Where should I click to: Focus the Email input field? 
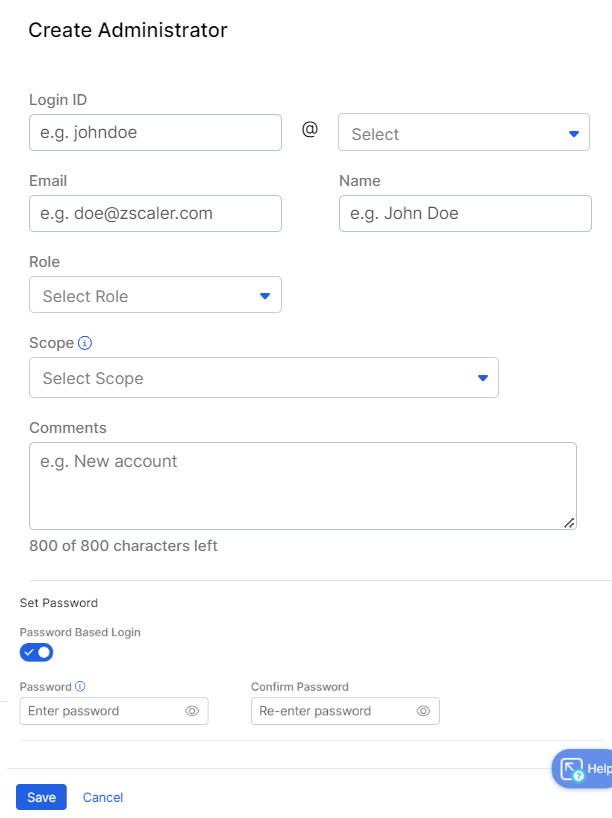(155, 213)
